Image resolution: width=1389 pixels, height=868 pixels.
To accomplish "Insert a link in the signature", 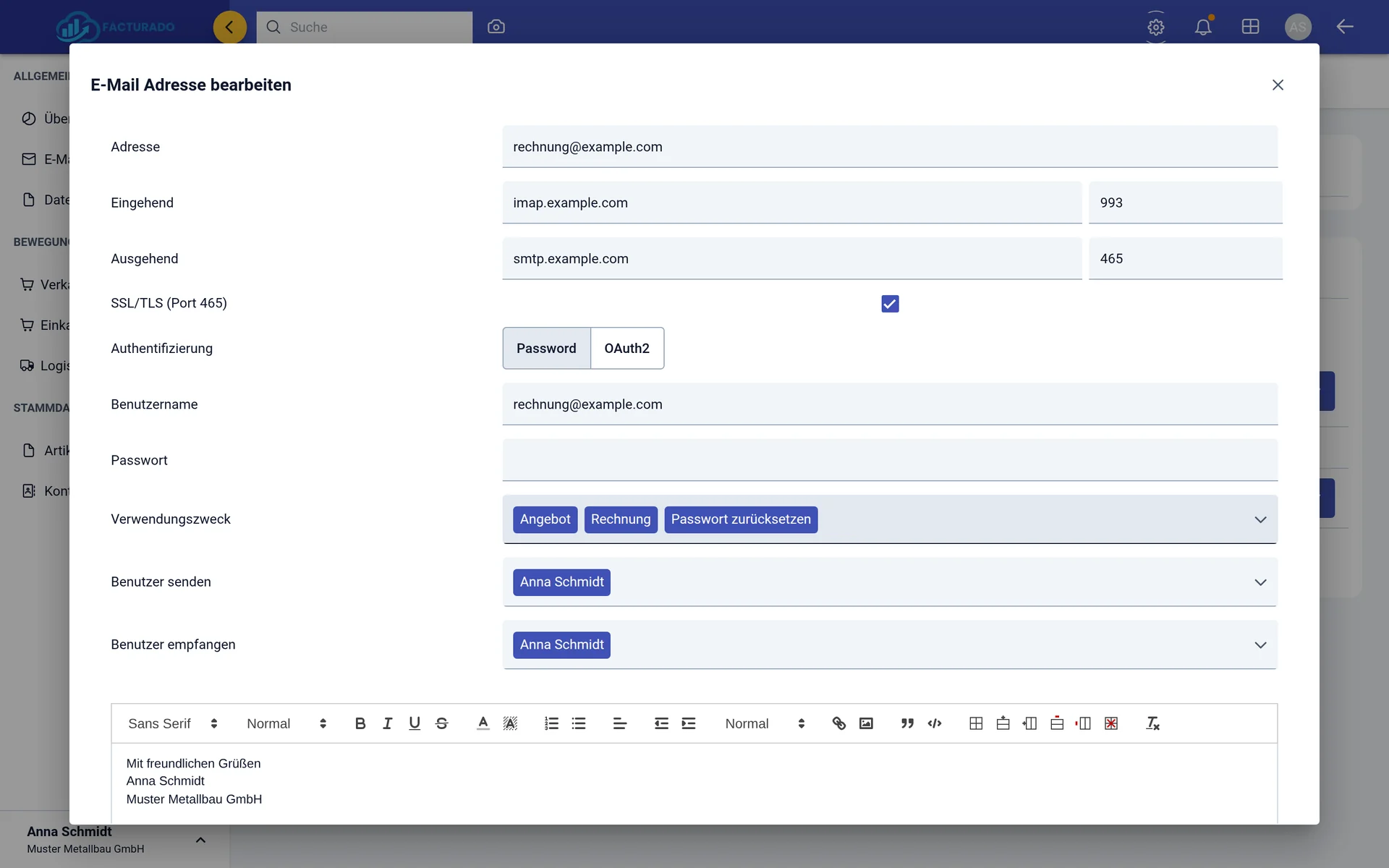I will 839,723.
